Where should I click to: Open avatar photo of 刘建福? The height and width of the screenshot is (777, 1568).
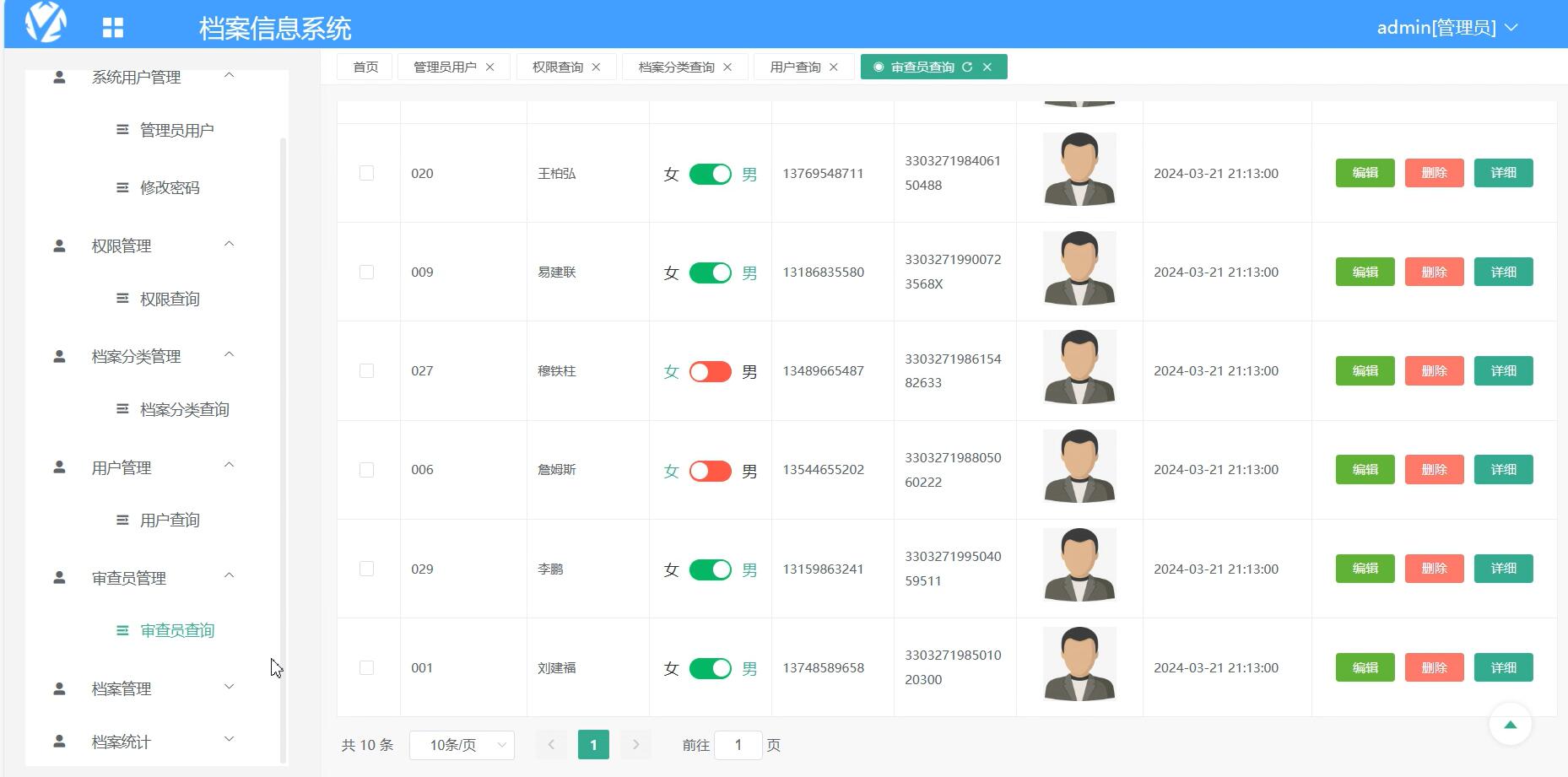pyautogui.click(x=1079, y=664)
